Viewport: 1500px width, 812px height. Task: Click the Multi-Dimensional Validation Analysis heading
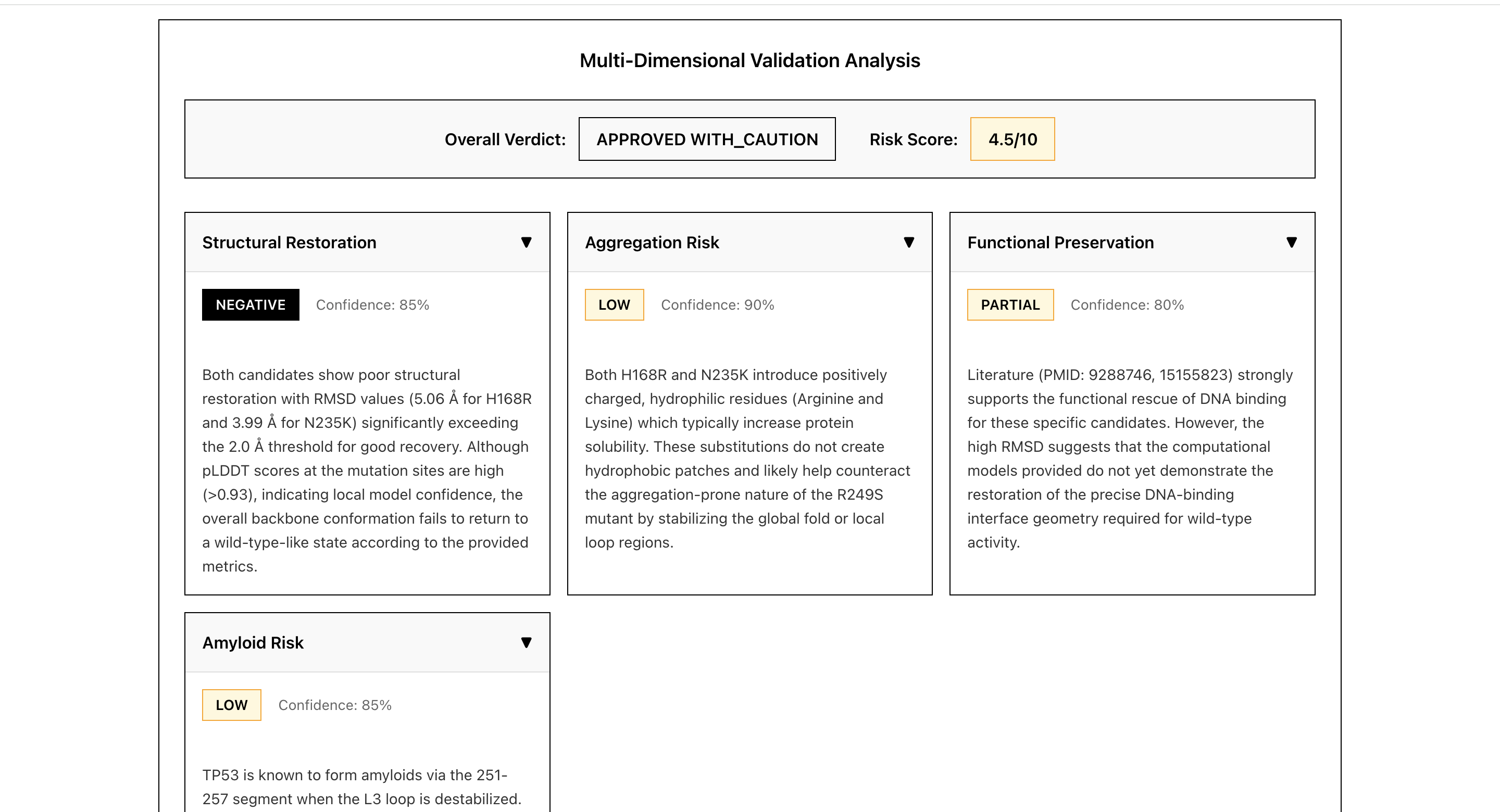749,60
